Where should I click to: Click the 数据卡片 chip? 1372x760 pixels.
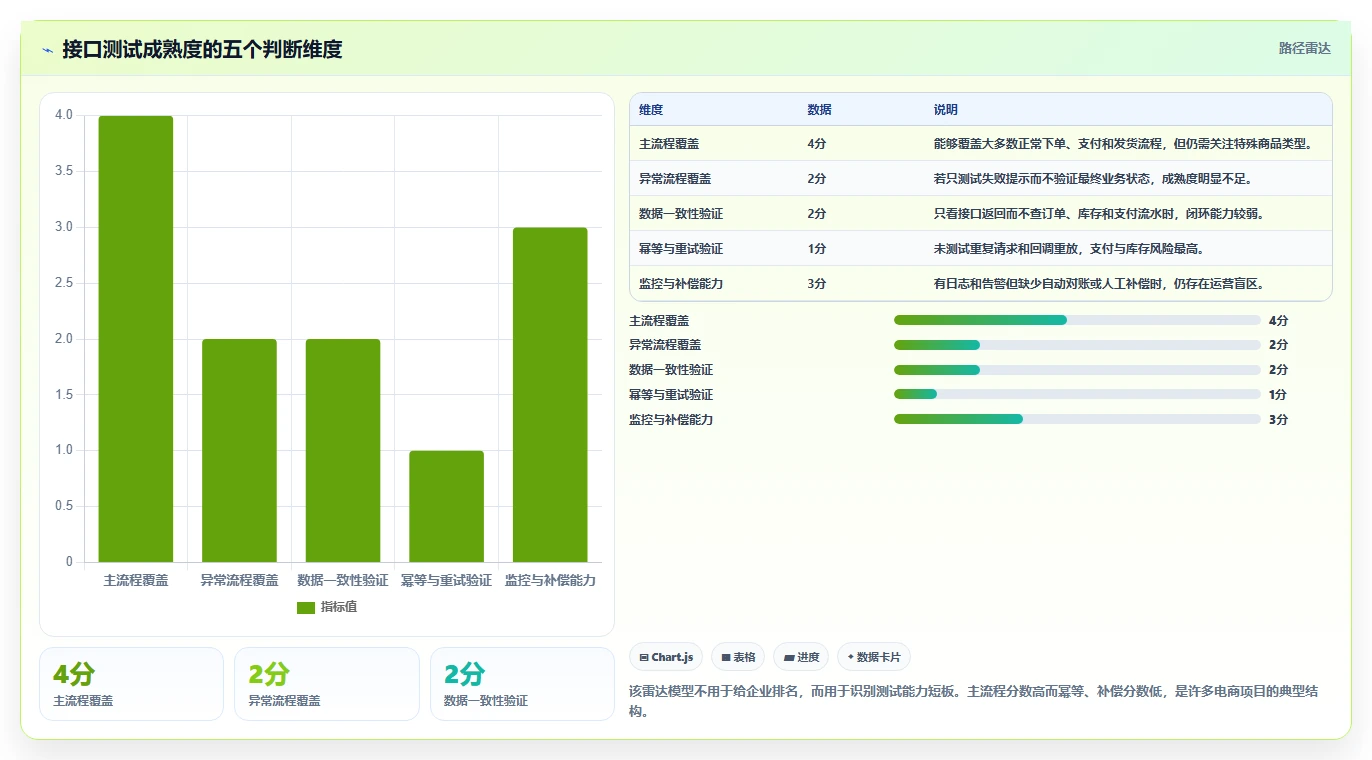pyautogui.click(x=874, y=657)
